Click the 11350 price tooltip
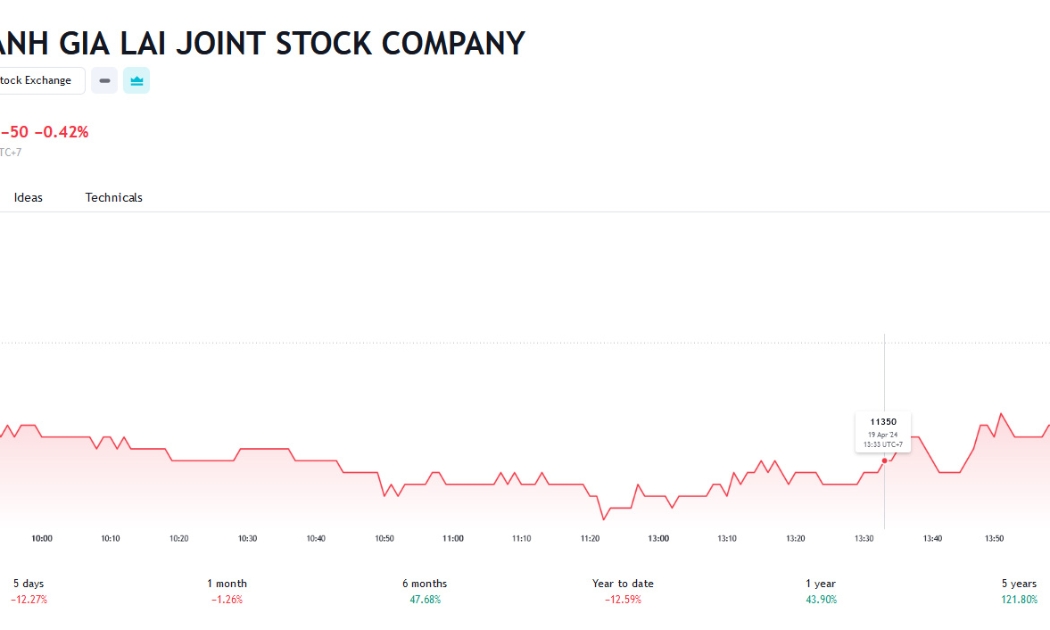 point(883,432)
